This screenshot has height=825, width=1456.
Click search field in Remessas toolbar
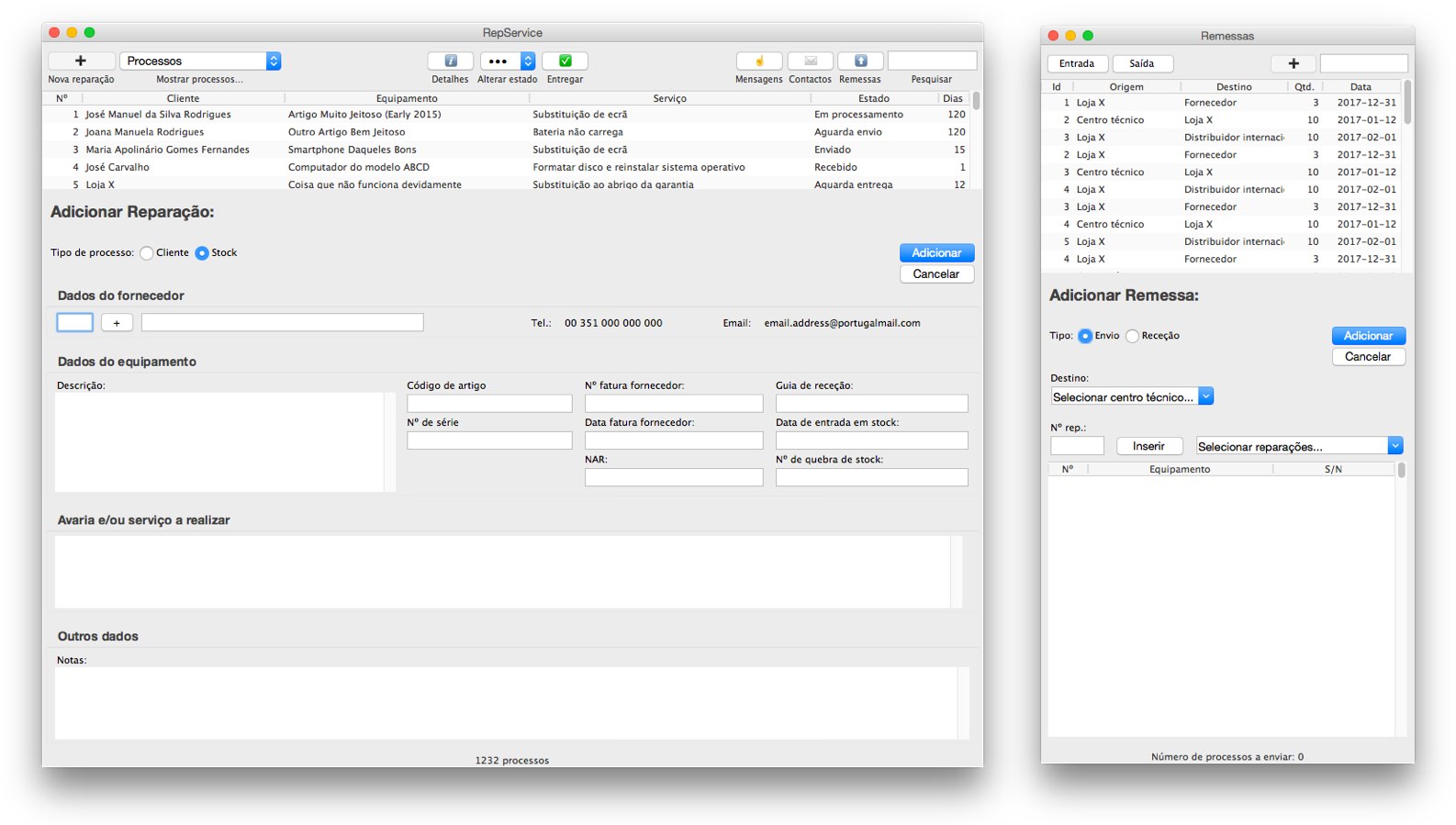pyautogui.click(x=1363, y=63)
